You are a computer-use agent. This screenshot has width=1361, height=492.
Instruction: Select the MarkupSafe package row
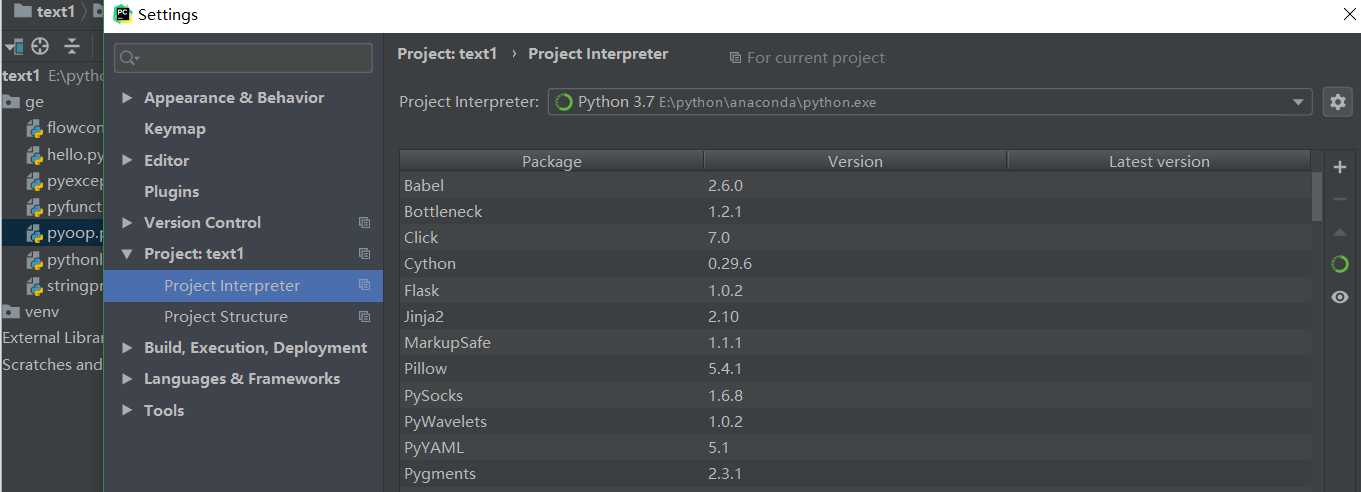coord(855,343)
